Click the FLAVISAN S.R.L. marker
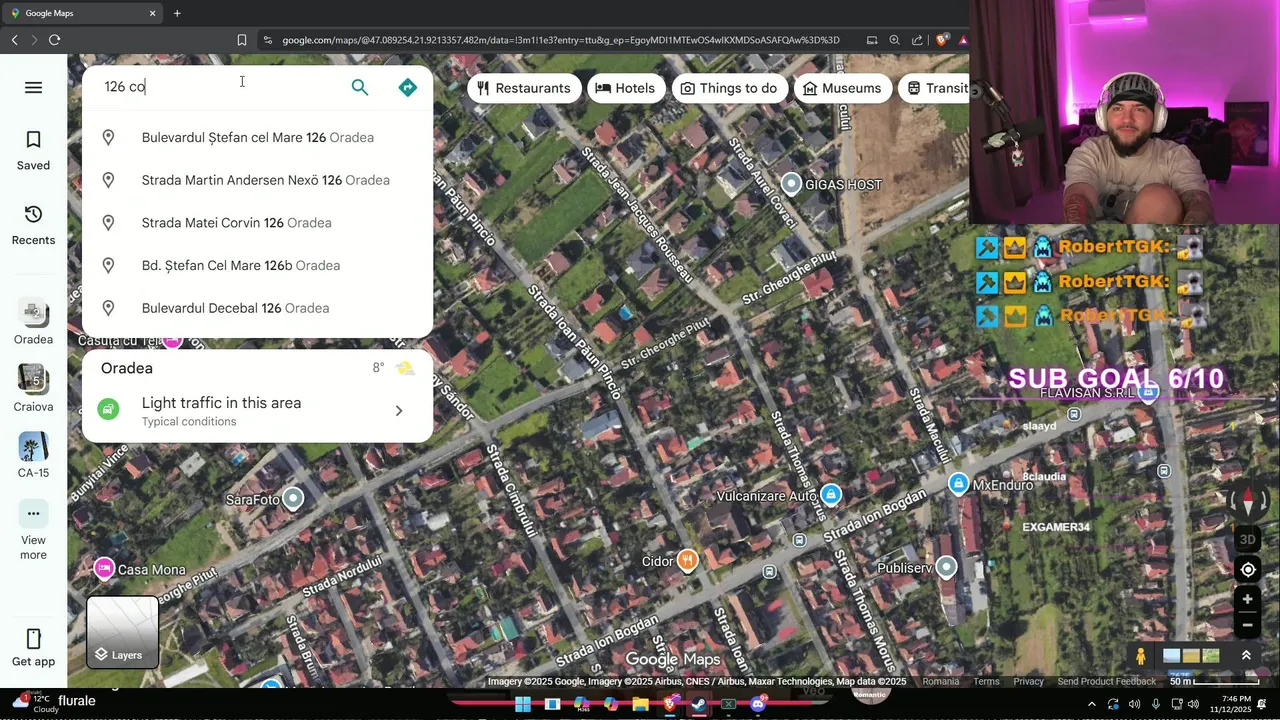 [x=1149, y=392]
